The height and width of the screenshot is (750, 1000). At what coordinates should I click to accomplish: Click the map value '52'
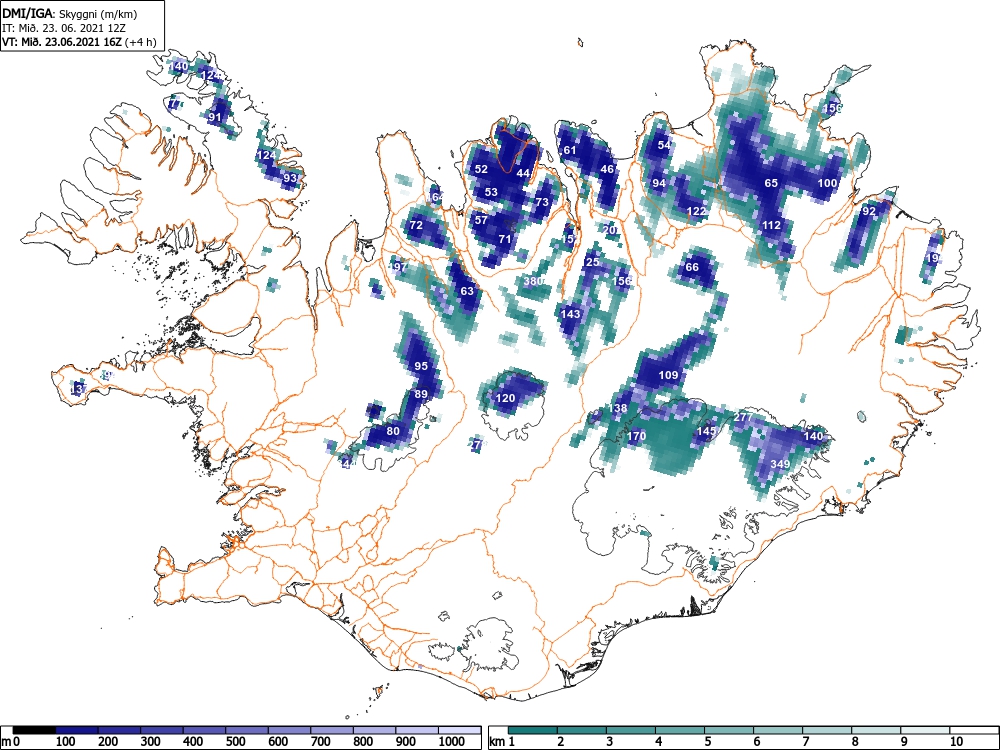coord(481,169)
